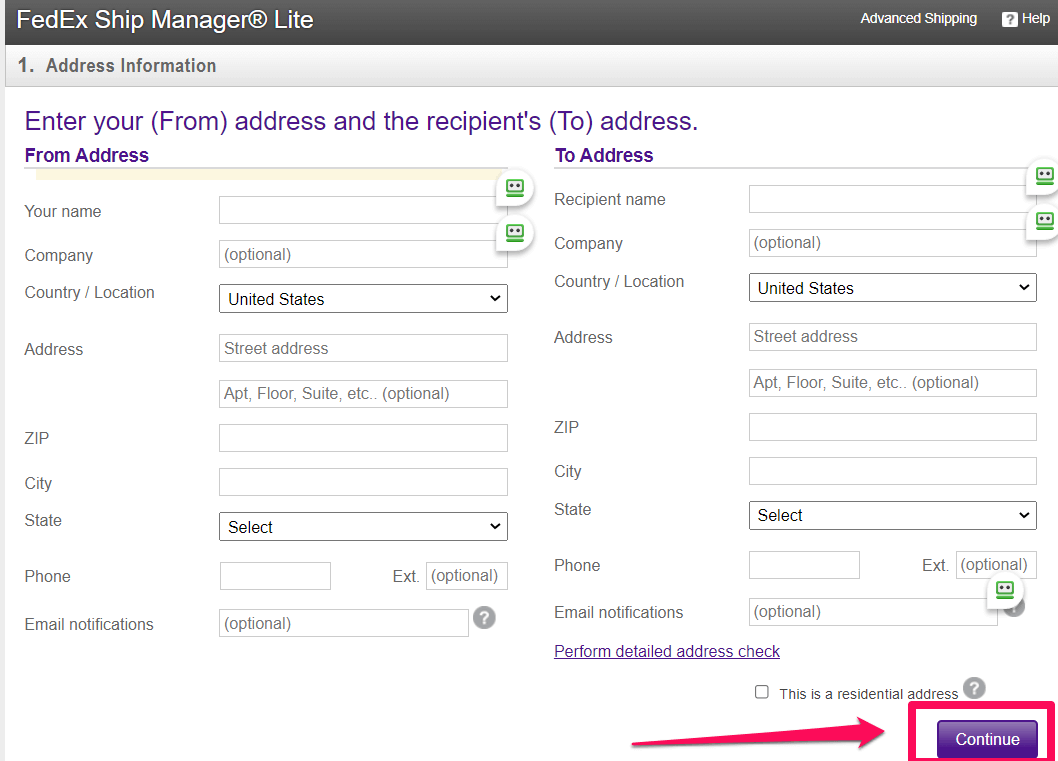Click the form-filler icon beside Recipient name field
This screenshot has height=761, width=1058.
1043,176
